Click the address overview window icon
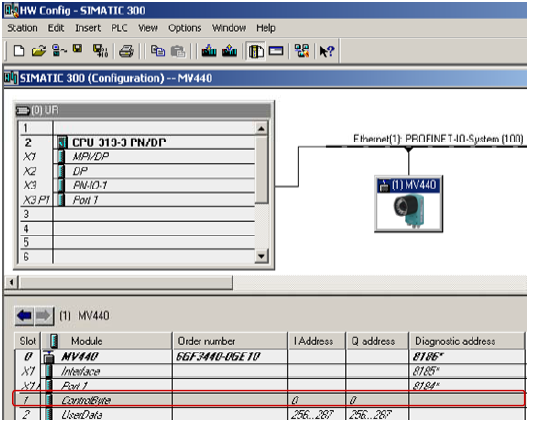Screen dimensions: 537x426 pos(276,51)
